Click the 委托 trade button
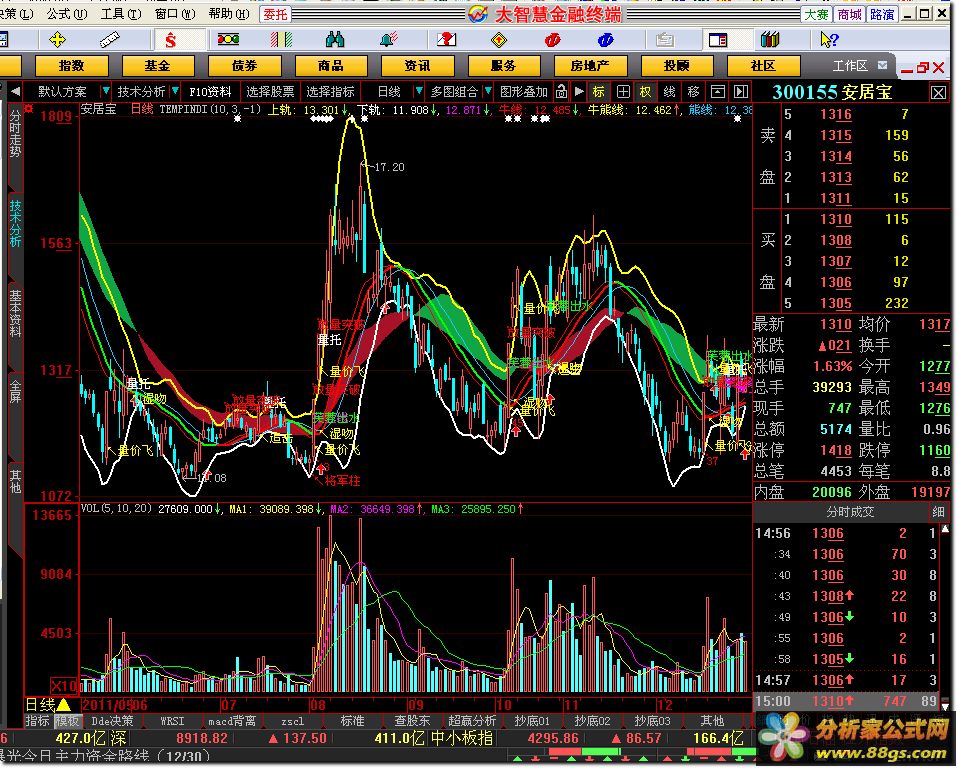This screenshot has width=958, height=768. click(276, 14)
